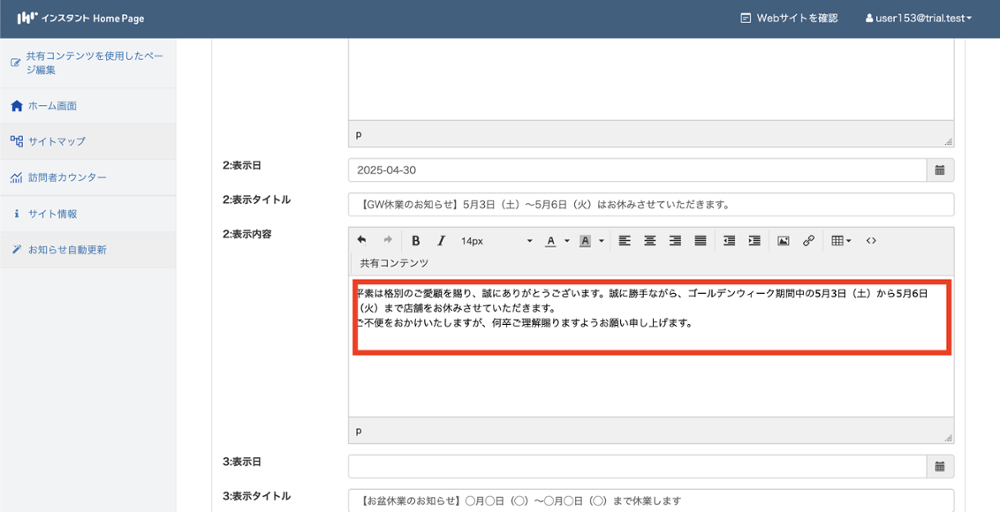The width and height of the screenshot is (1000, 512).
Task: Open サイトマップ in the sidebar
Action: pyautogui.click(x=56, y=141)
